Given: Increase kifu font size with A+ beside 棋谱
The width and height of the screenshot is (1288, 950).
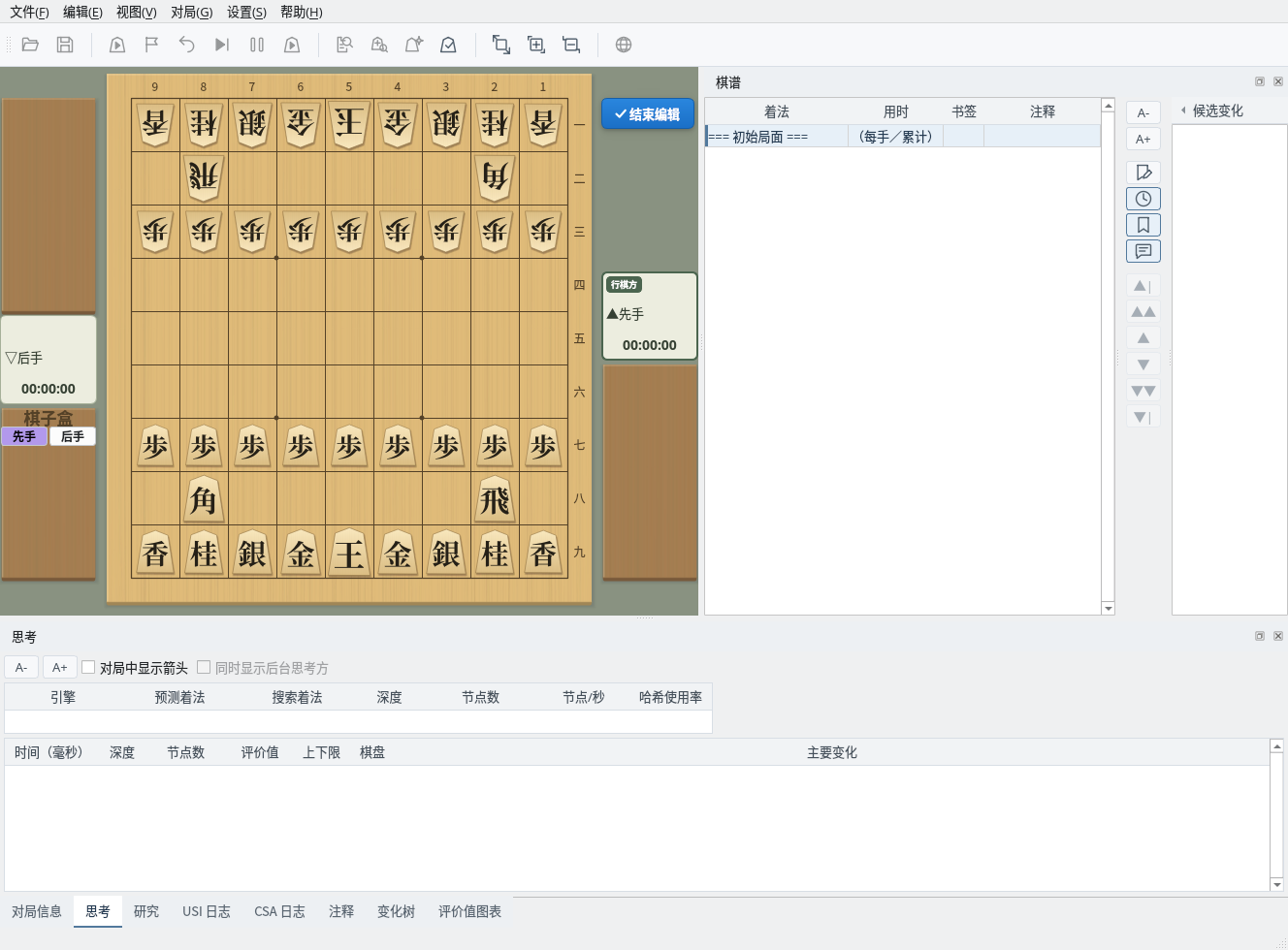Looking at the screenshot, I should [x=1143, y=139].
